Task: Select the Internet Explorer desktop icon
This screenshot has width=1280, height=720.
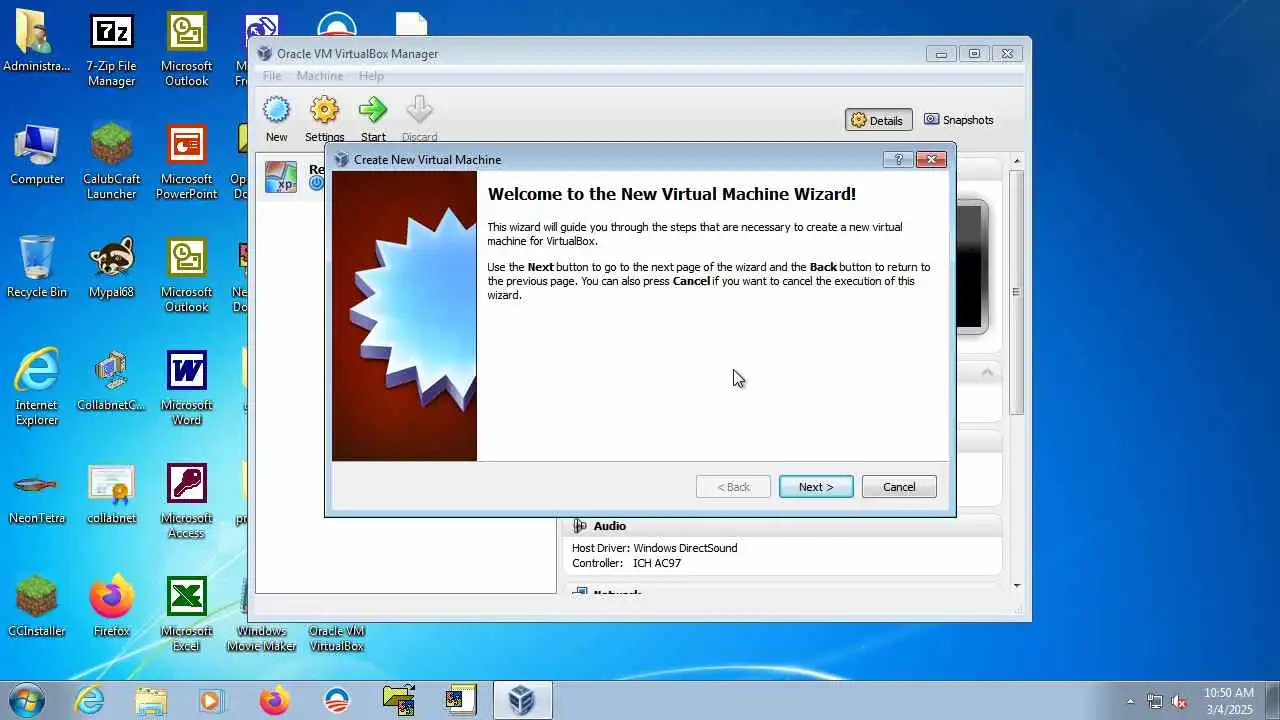Action: pos(37,388)
